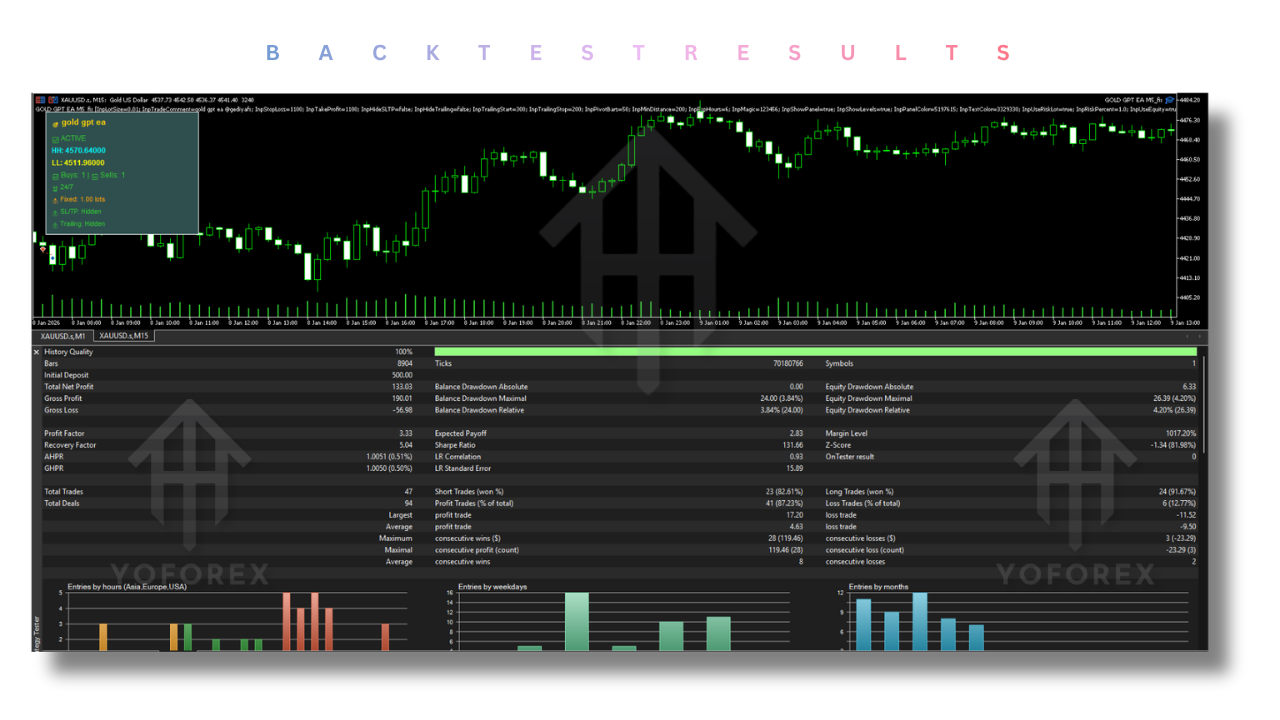Click the 'HH: 4570.64000' value in panel
Screen dimensions: 1280x720
(x=79, y=150)
